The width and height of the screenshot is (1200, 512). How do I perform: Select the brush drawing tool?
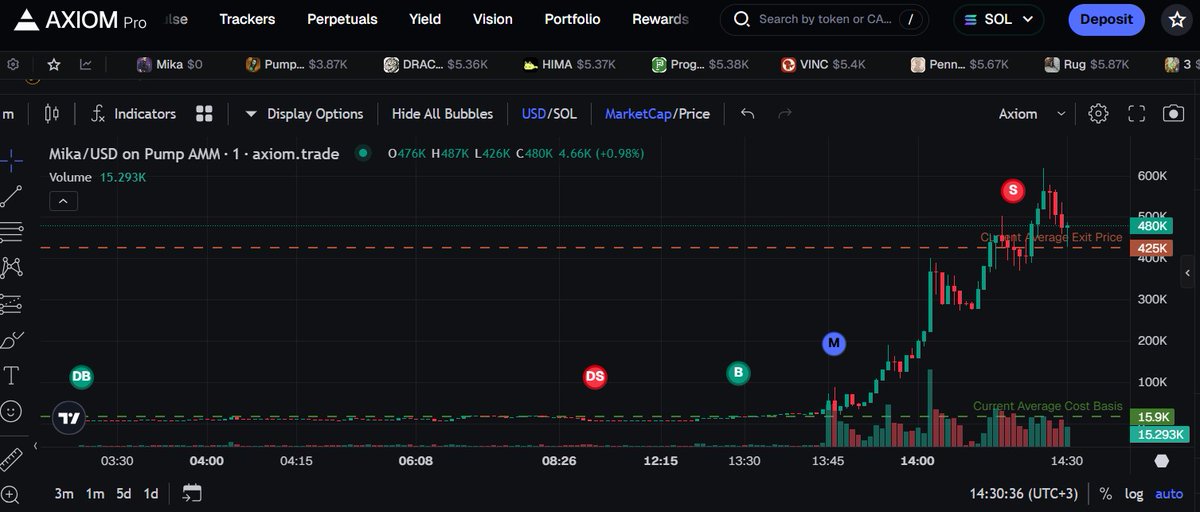click(x=12, y=340)
